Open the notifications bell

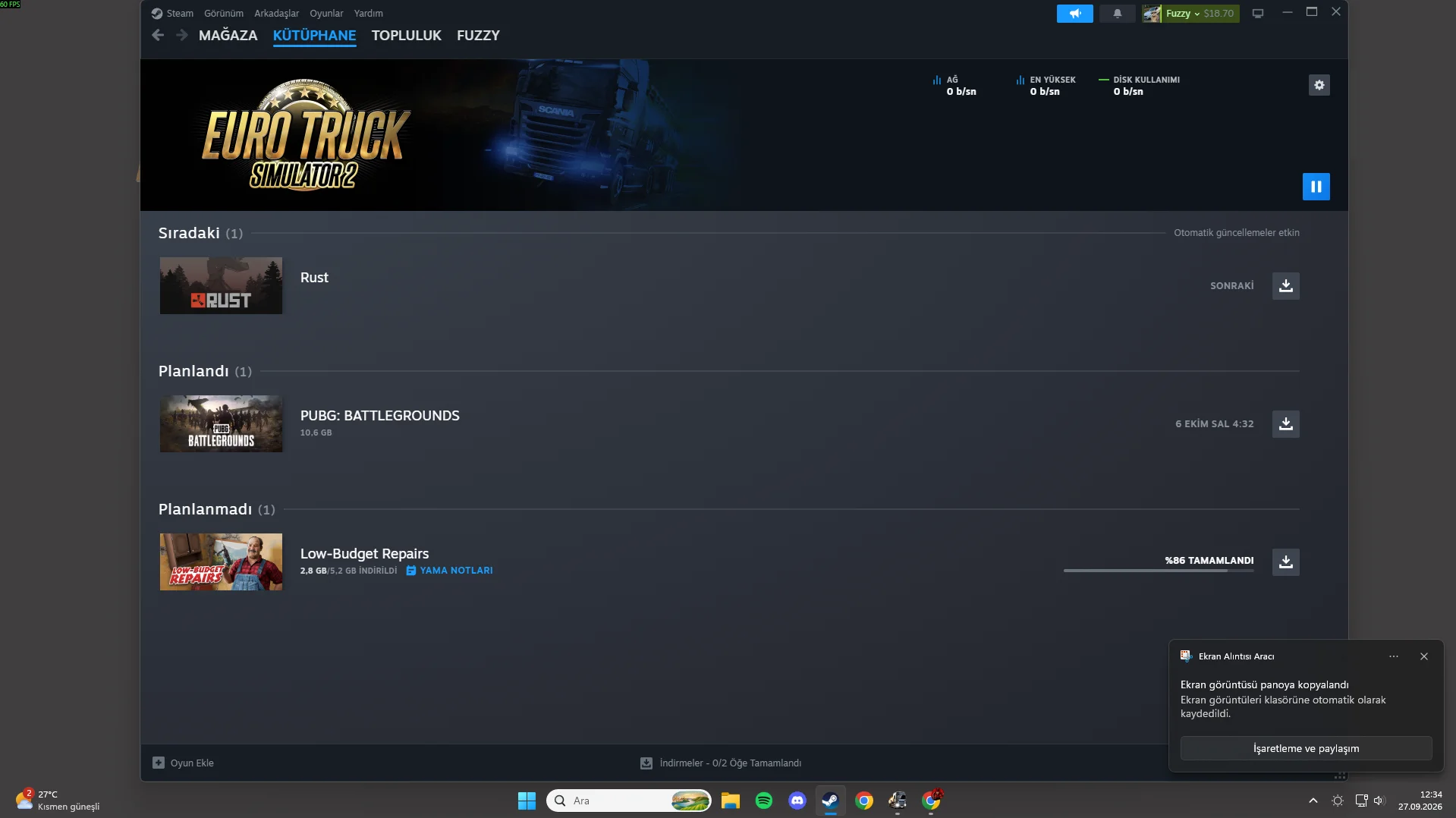pyautogui.click(x=1117, y=14)
